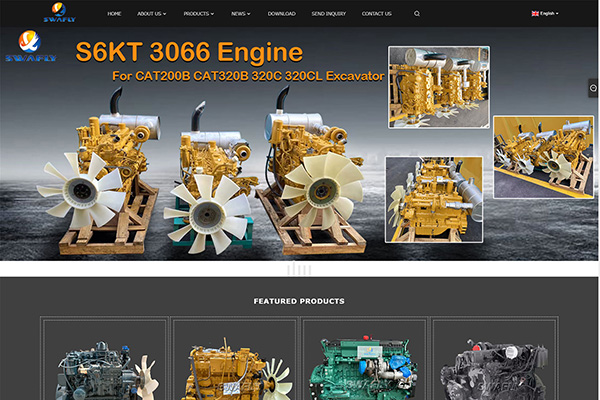Open the side chat widget icon
The width and height of the screenshot is (600, 400).
(593, 88)
